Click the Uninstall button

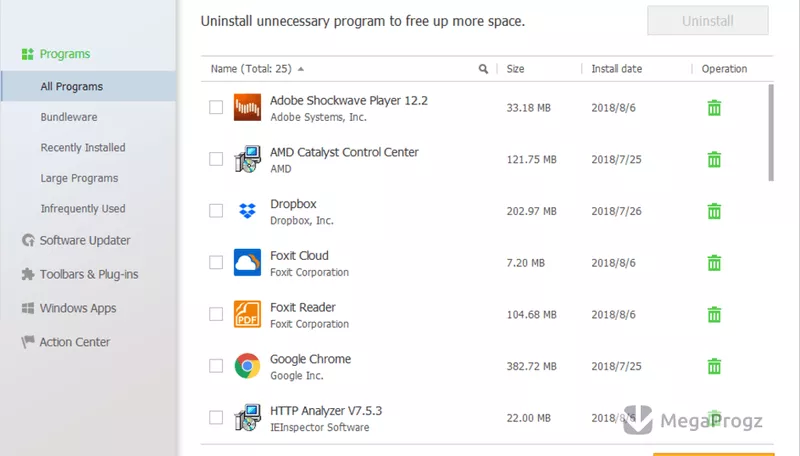(x=708, y=21)
